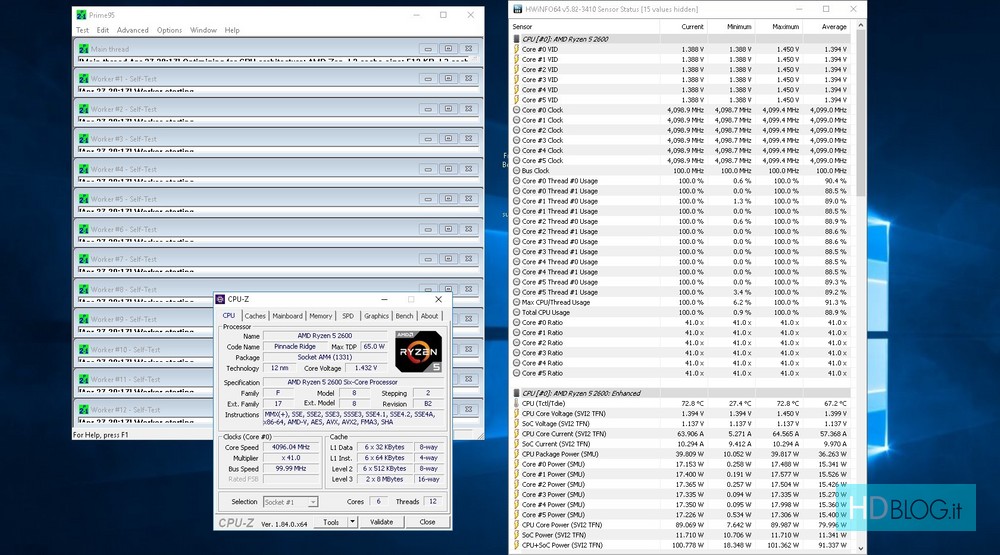Maximize the Worker #1 Self-Test subwindow
Screen dimensions: 1000x555
pyautogui.click(x=448, y=78)
